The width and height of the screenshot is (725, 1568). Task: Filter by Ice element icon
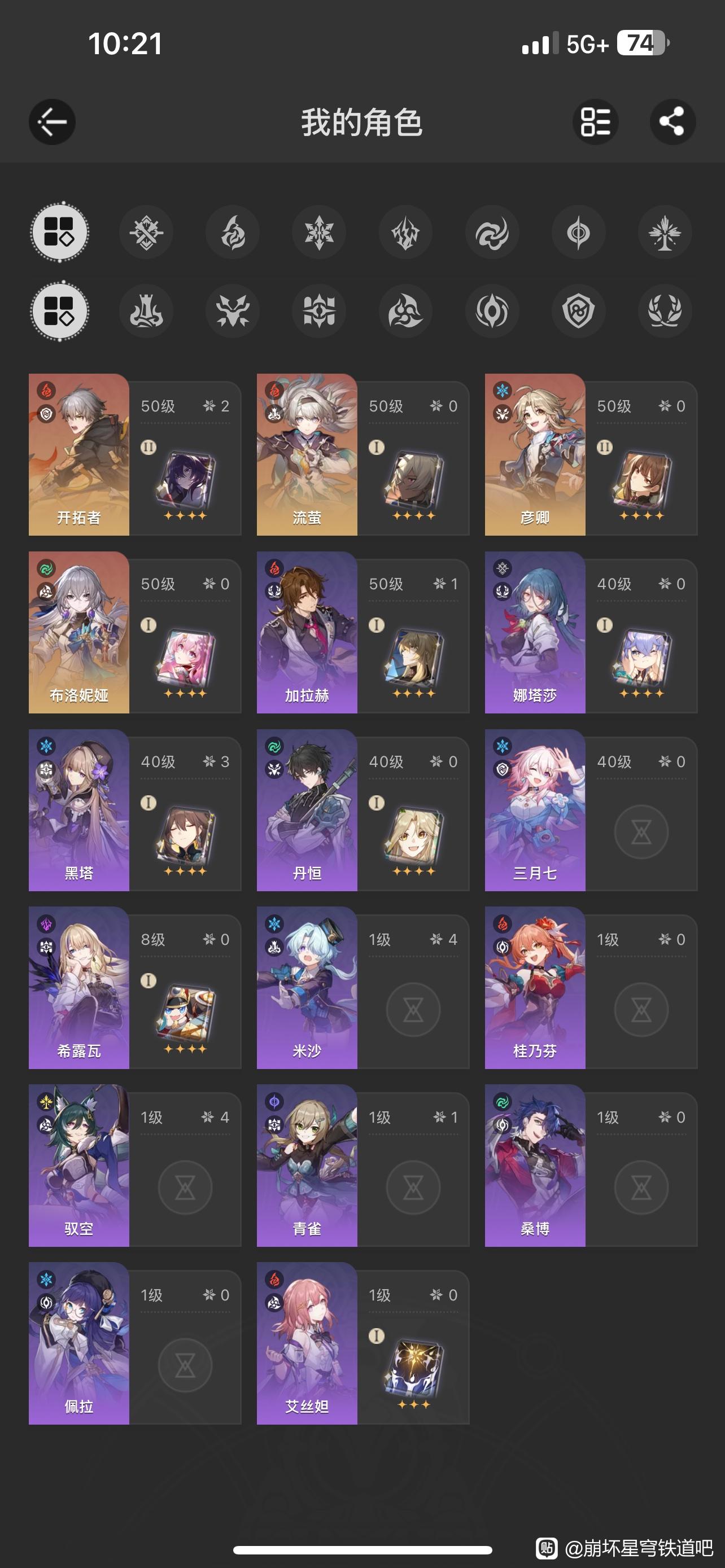point(319,233)
